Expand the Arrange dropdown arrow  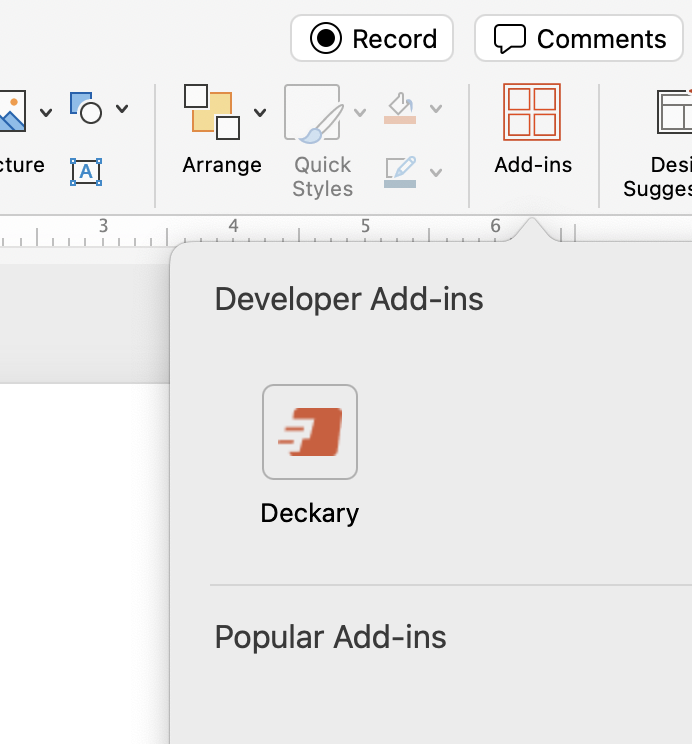pyautogui.click(x=260, y=112)
